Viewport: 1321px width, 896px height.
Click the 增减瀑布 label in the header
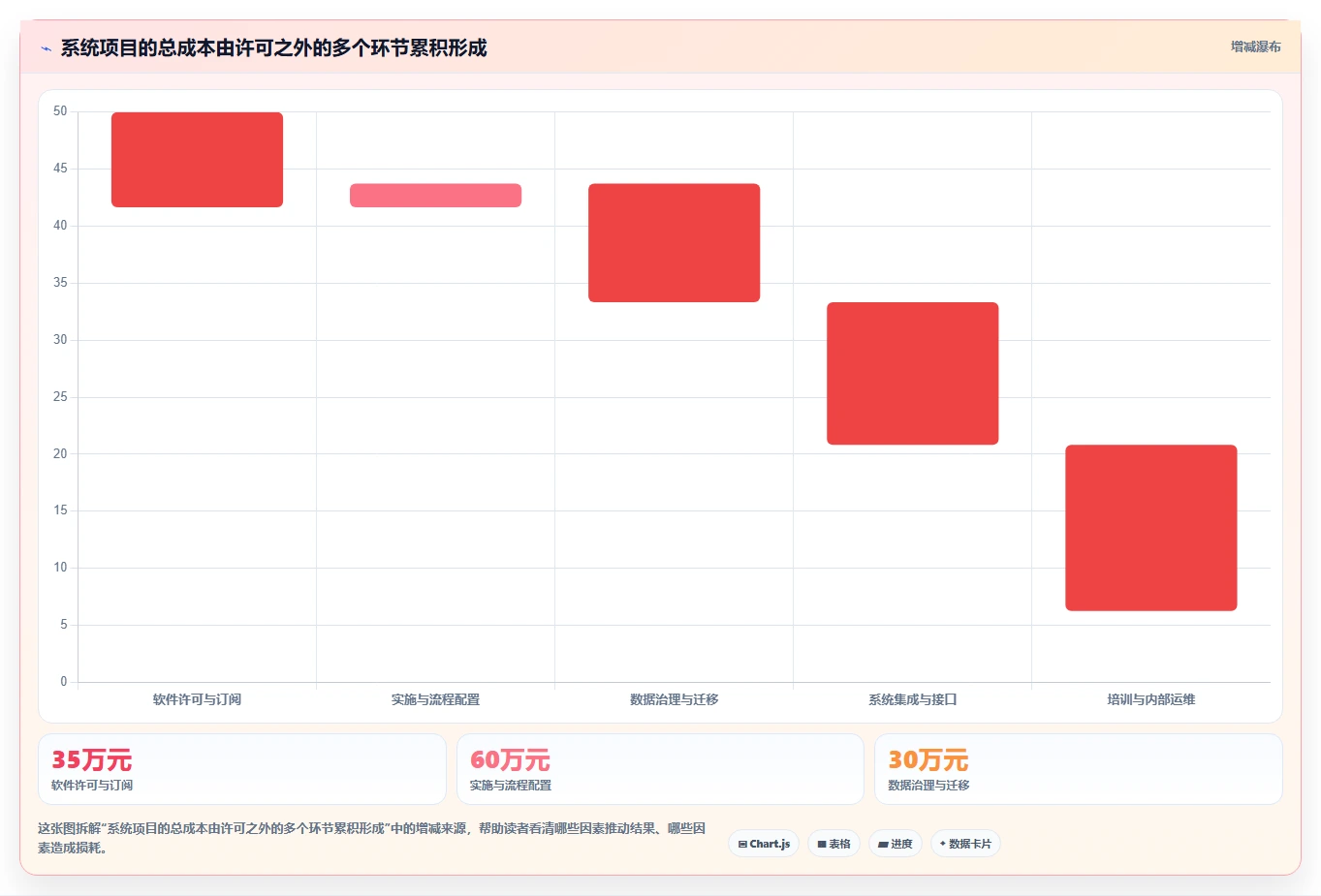[1255, 46]
